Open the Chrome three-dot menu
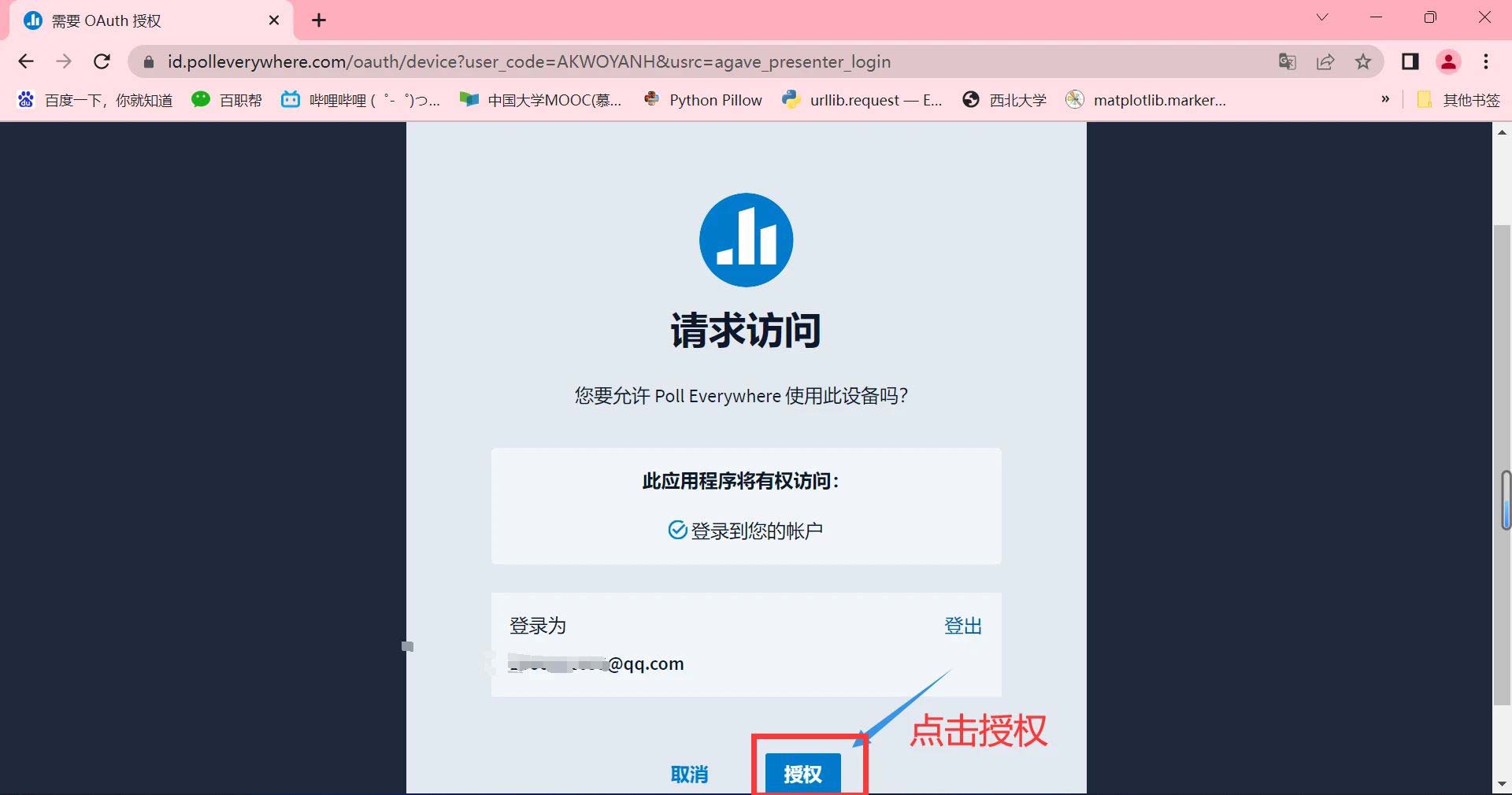 coord(1486,61)
